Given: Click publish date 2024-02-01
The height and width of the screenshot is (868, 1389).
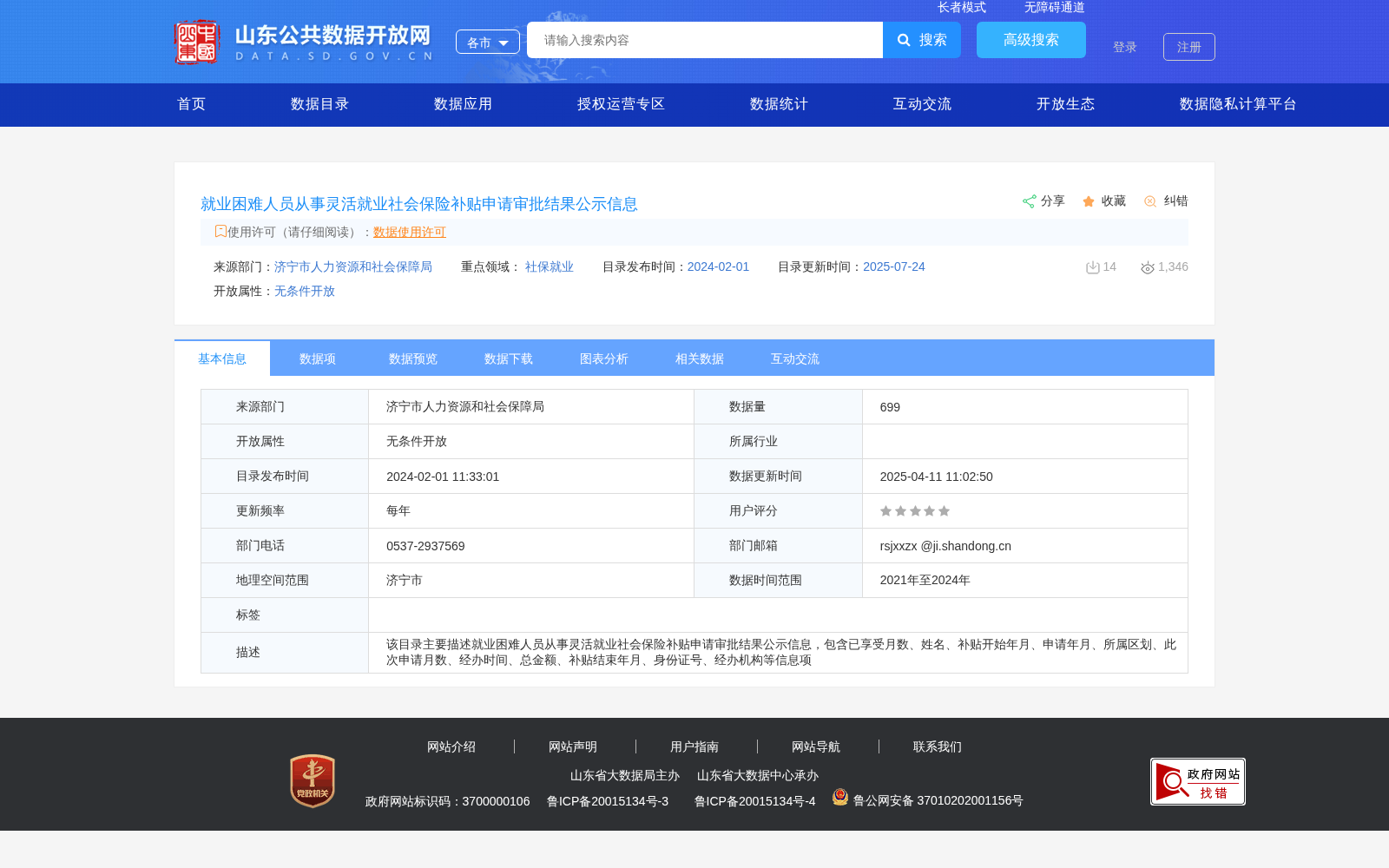Looking at the screenshot, I should pos(718,266).
